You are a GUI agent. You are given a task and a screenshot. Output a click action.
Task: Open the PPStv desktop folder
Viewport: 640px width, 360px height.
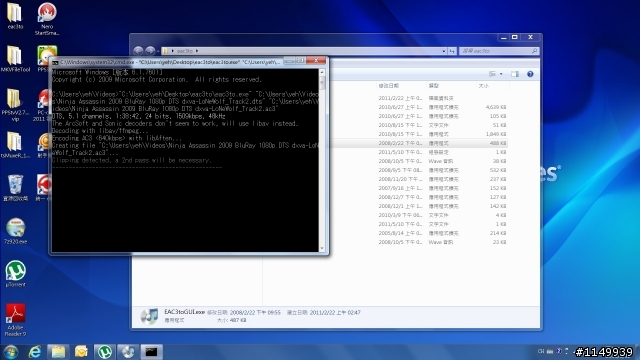(x=15, y=105)
